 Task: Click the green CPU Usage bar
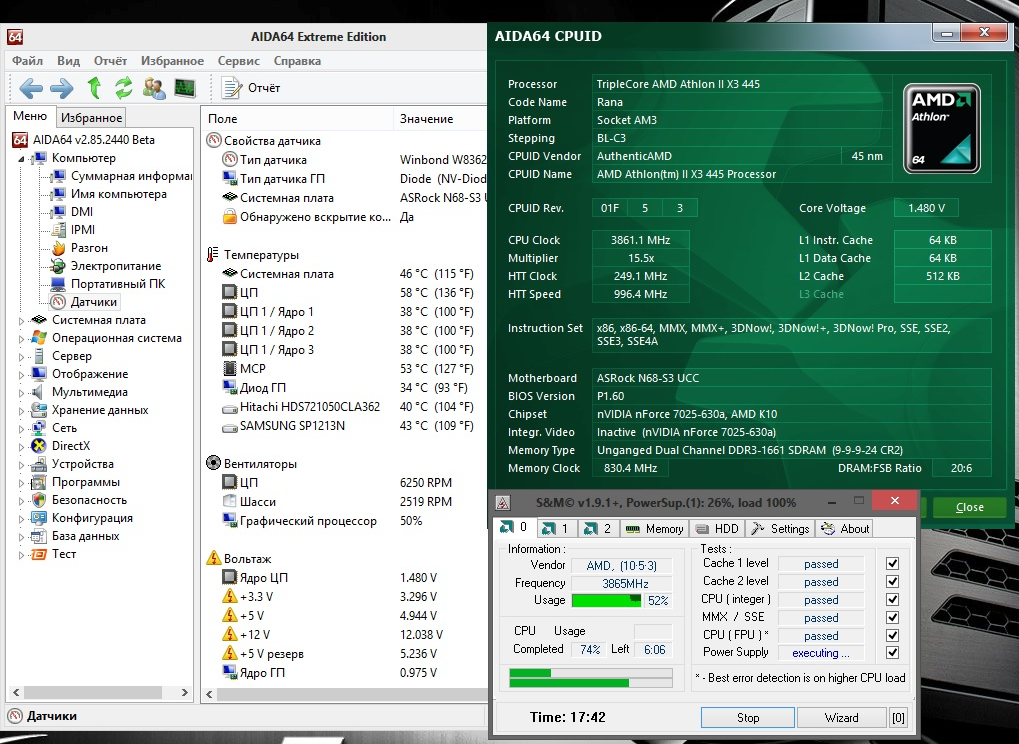[607, 600]
